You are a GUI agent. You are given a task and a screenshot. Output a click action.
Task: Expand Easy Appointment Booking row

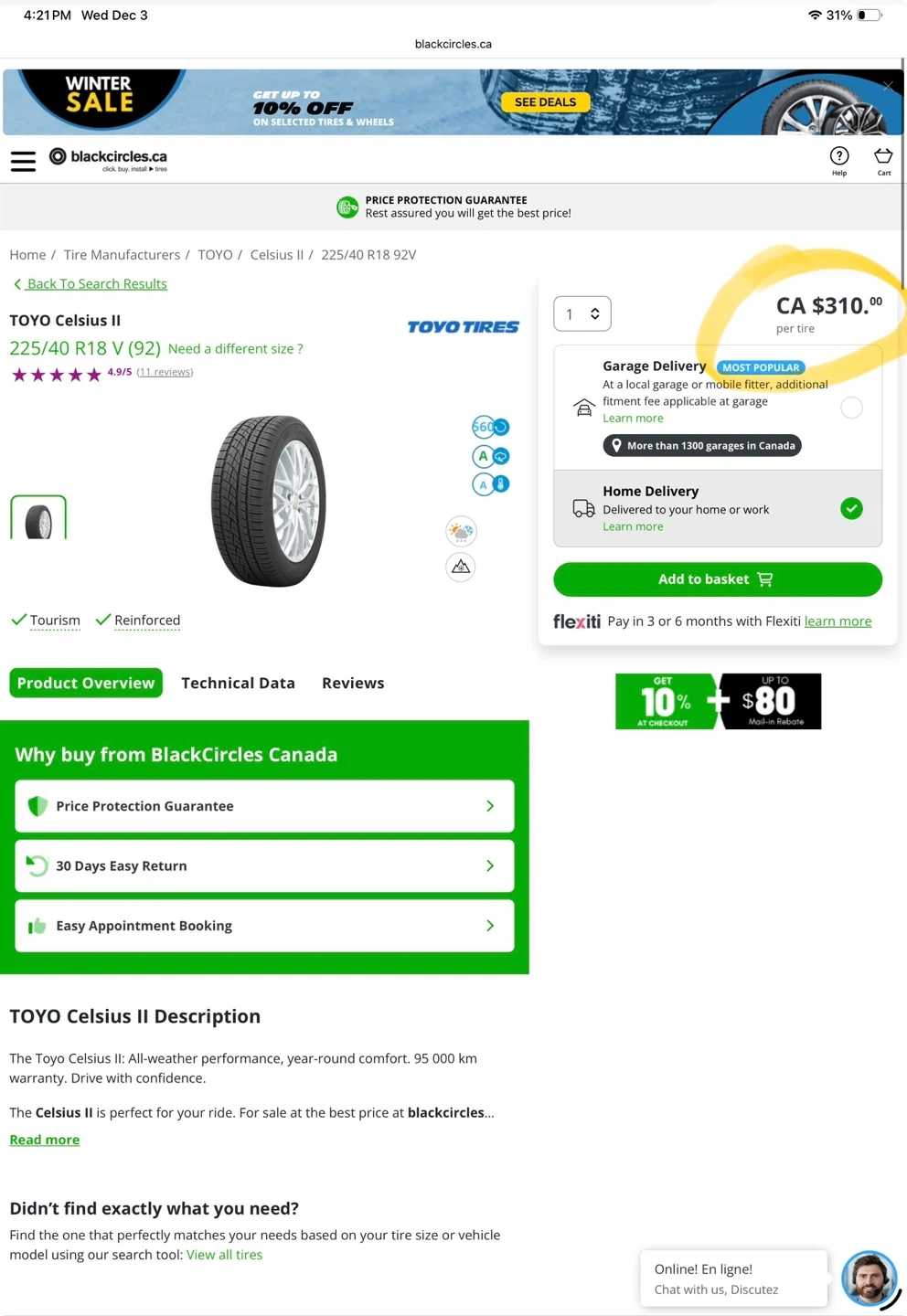pos(264,926)
